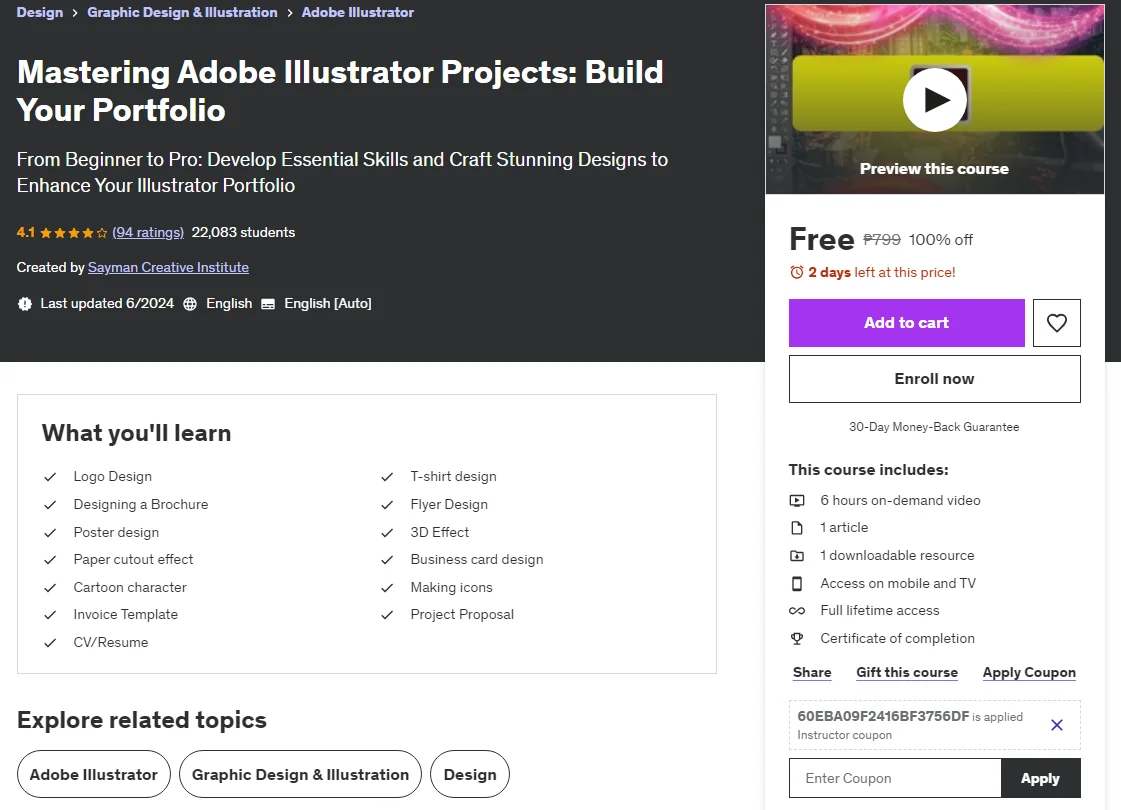Image resolution: width=1121 pixels, height=810 pixels.
Task: Click the lifetime access infinity icon
Action: click(796, 611)
